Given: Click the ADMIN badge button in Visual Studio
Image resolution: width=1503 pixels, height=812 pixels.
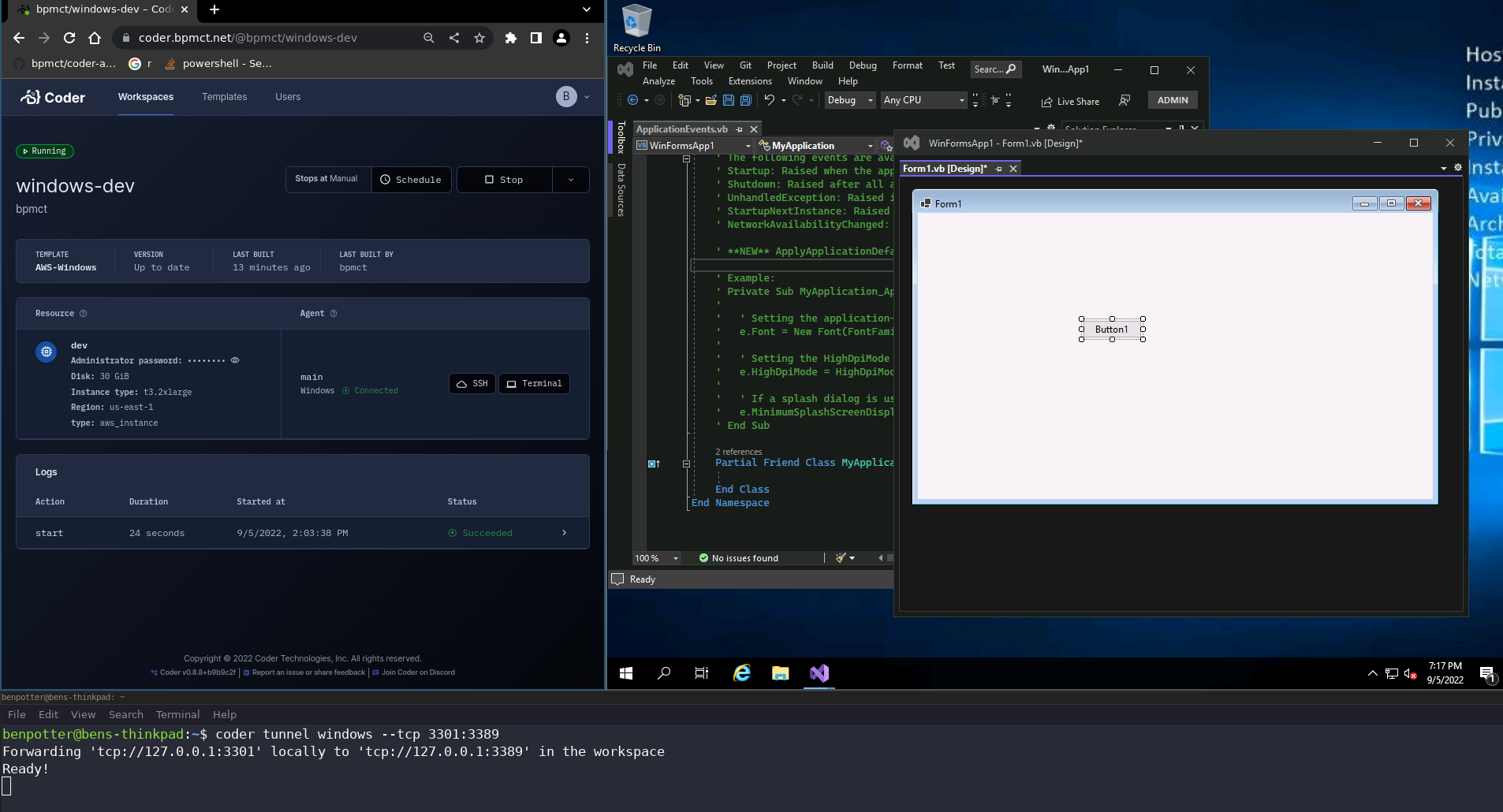Looking at the screenshot, I should pyautogui.click(x=1173, y=100).
